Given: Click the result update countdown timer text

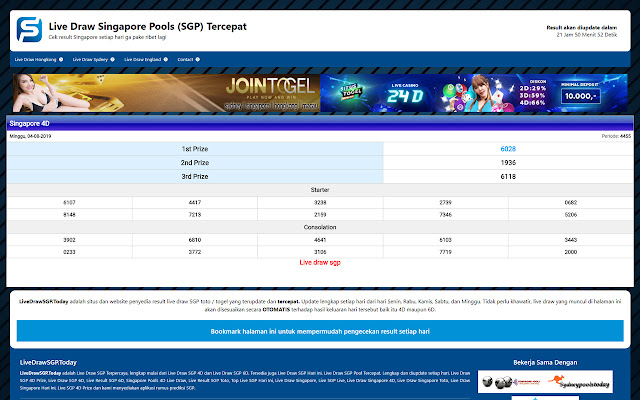Looking at the screenshot, I should point(587,35).
